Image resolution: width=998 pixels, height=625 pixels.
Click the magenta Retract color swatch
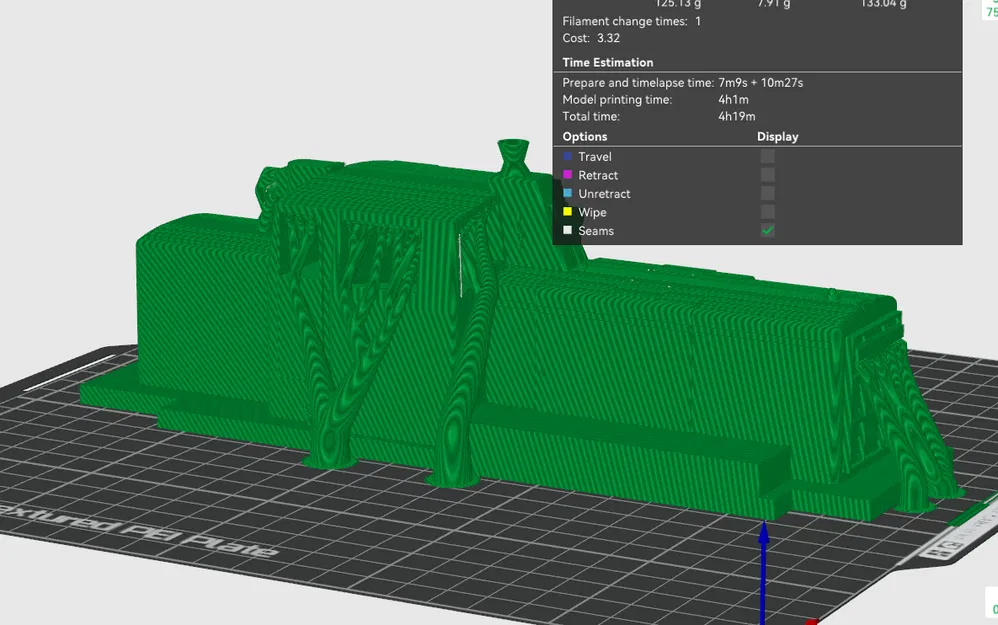click(568, 175)
